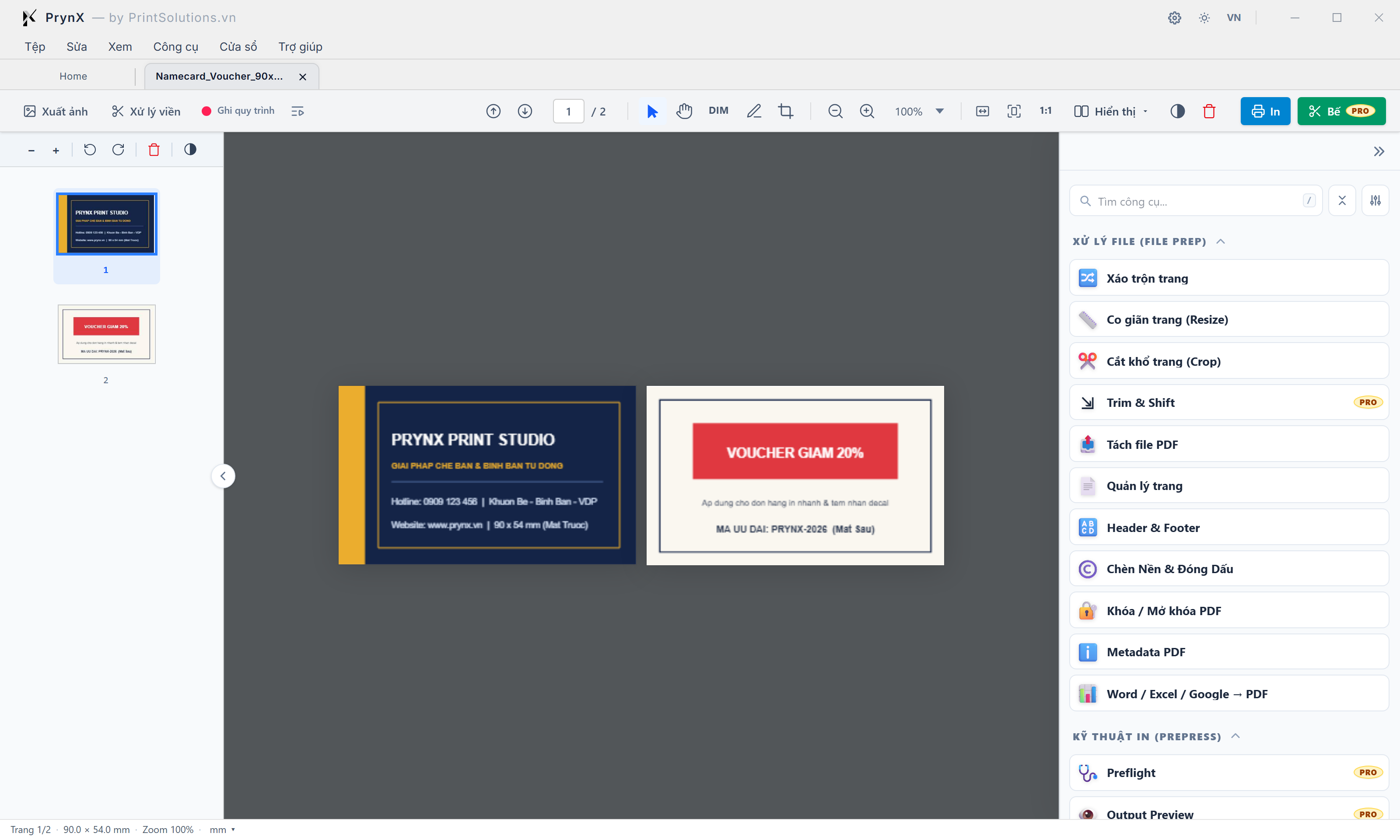Go to previous page arrow
Viewport: 1400px width, 840px height.
(493, 112)
